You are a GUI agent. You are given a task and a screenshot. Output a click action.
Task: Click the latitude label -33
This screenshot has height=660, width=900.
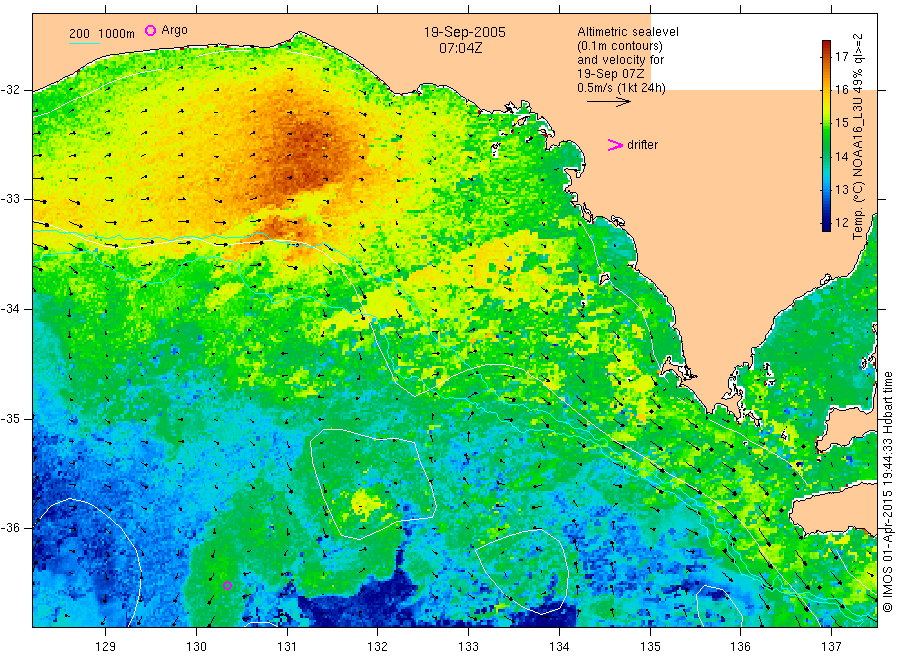10,199
